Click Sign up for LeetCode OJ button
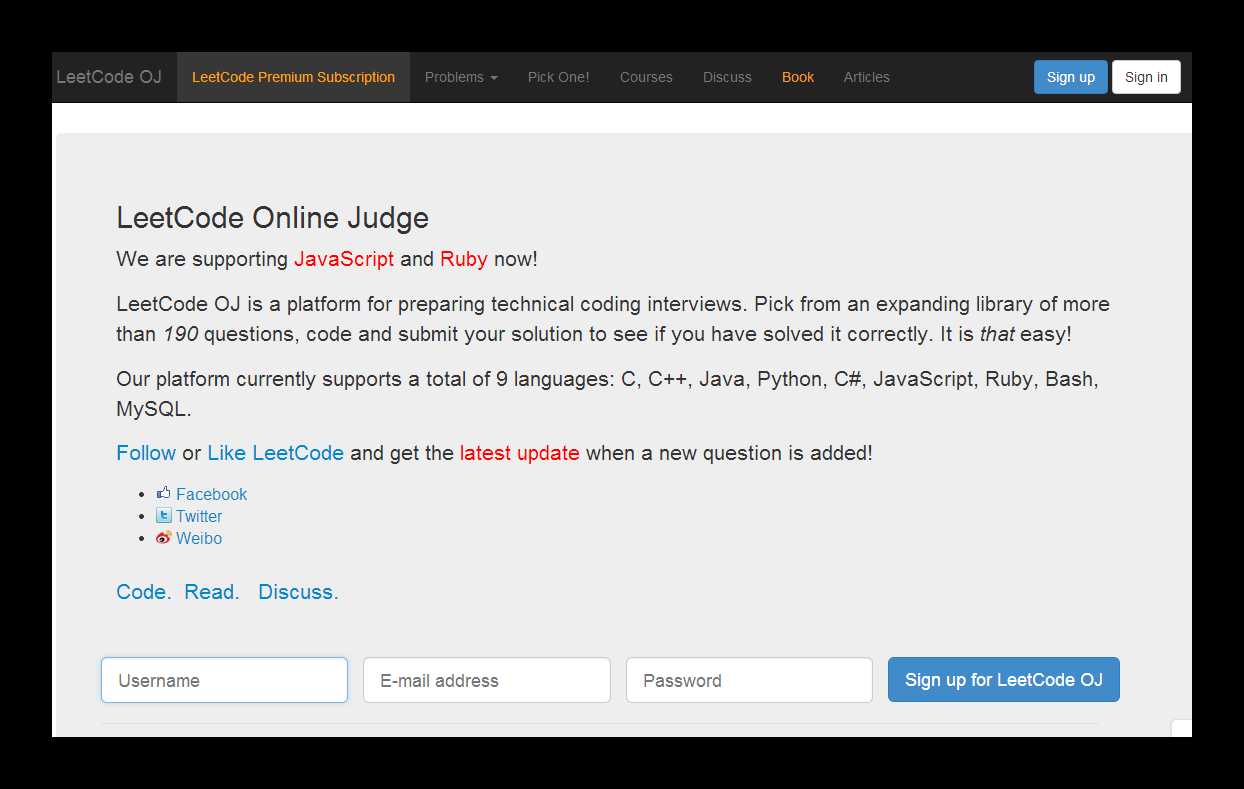 pos(1003,680)
